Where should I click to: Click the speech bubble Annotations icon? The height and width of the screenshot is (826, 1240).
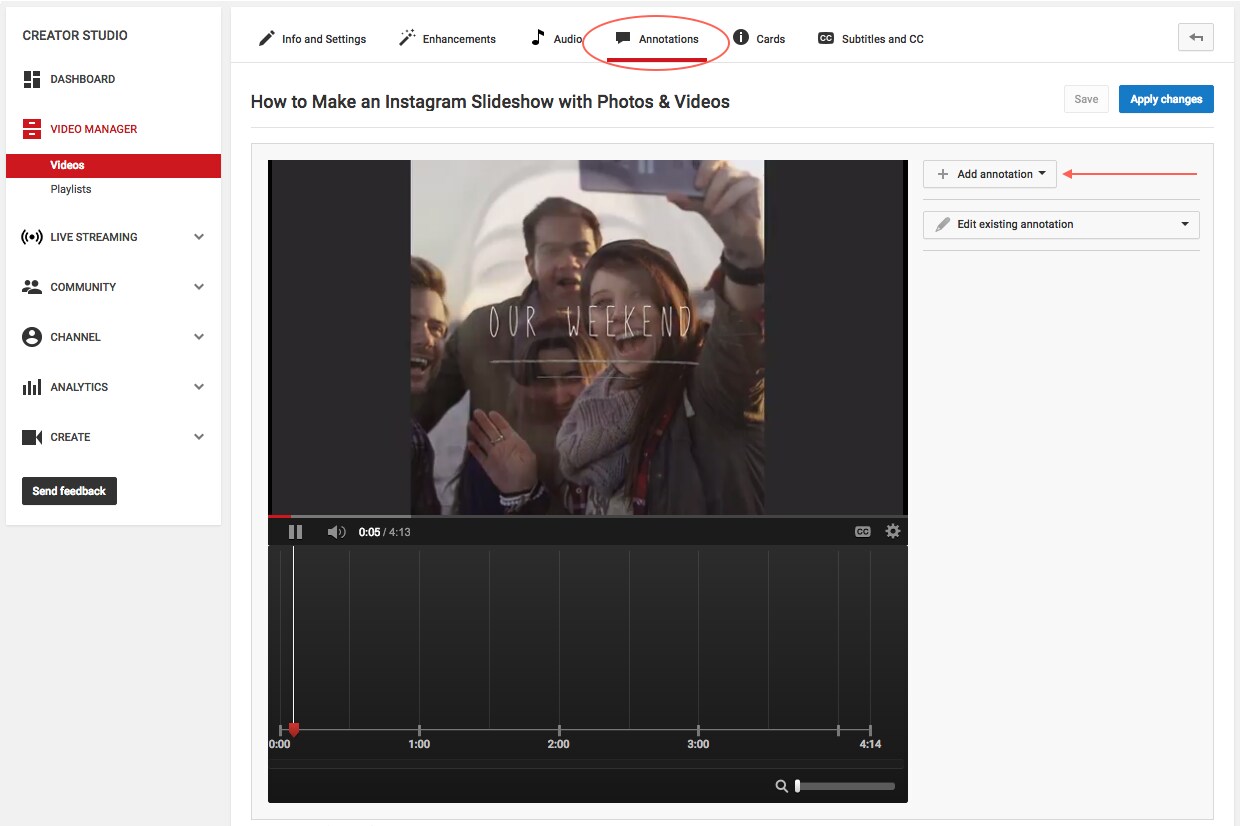click(x=623, y=39)
